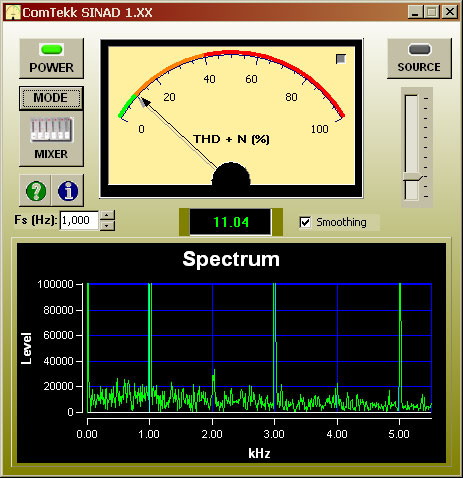Screen dimensions: 463x478
Task: Click the 3.00 kHz axis tick label
Action: [274, 434]
